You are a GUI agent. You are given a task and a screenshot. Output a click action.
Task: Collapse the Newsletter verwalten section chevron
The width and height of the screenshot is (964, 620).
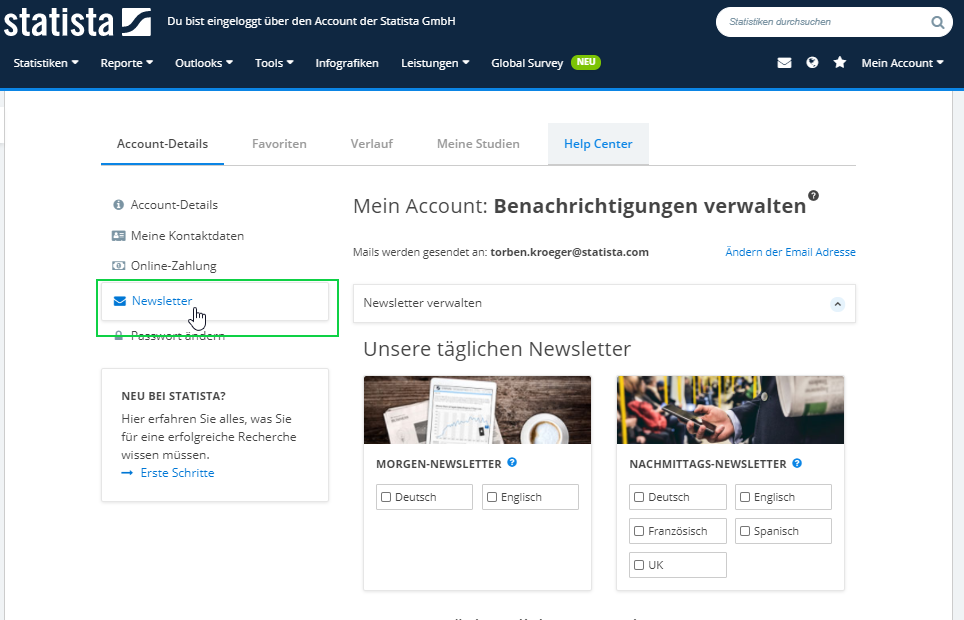837,304
